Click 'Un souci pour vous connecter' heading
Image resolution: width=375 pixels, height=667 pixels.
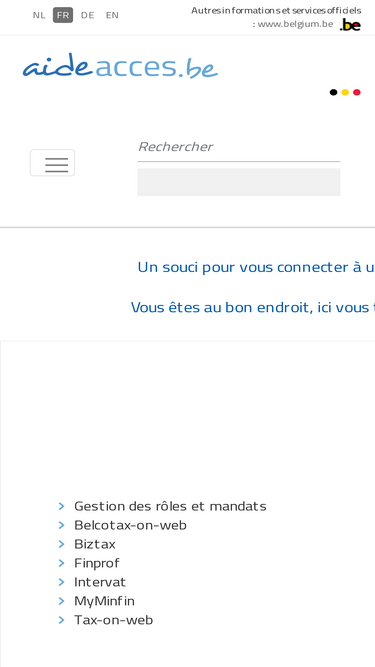(x=256, y=267)
